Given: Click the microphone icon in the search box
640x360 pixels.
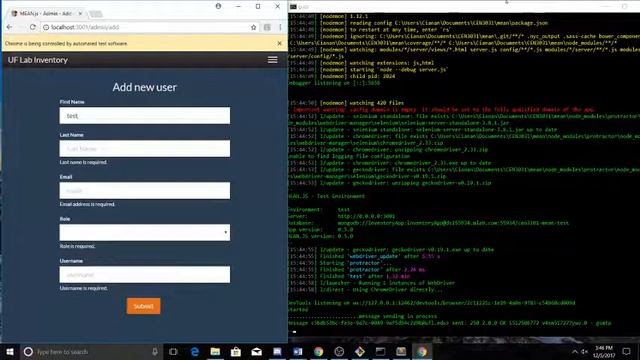Looking at the screenshot, I should click(x=155, y=351).
